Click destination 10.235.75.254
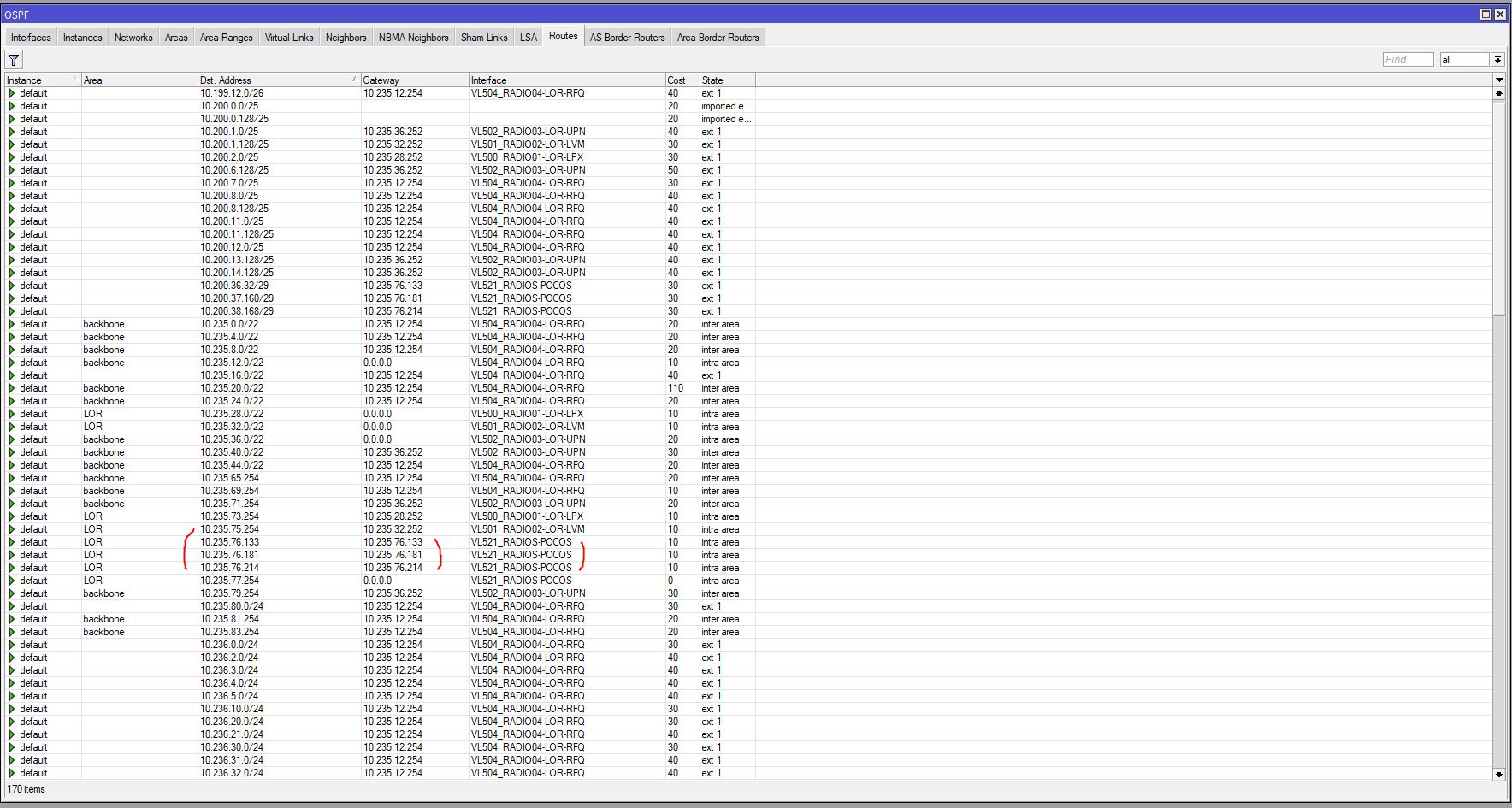This screenshot has height=808, width=1512. point(229,529)
